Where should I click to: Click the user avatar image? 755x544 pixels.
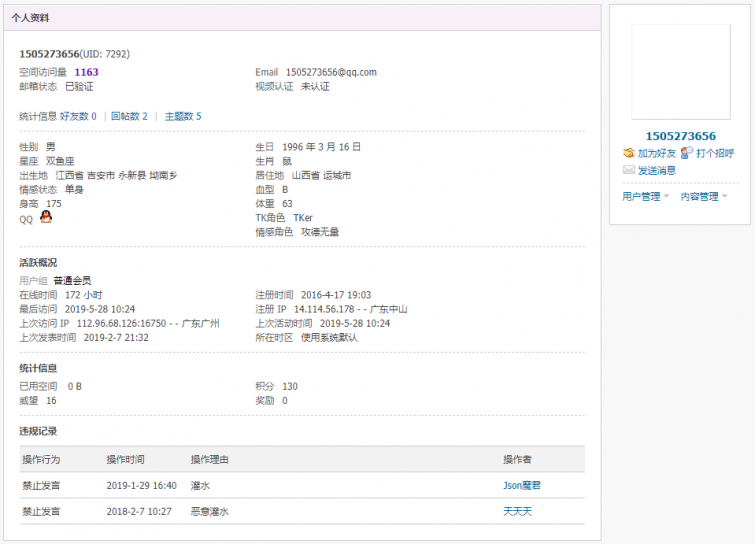click(680, 73)
